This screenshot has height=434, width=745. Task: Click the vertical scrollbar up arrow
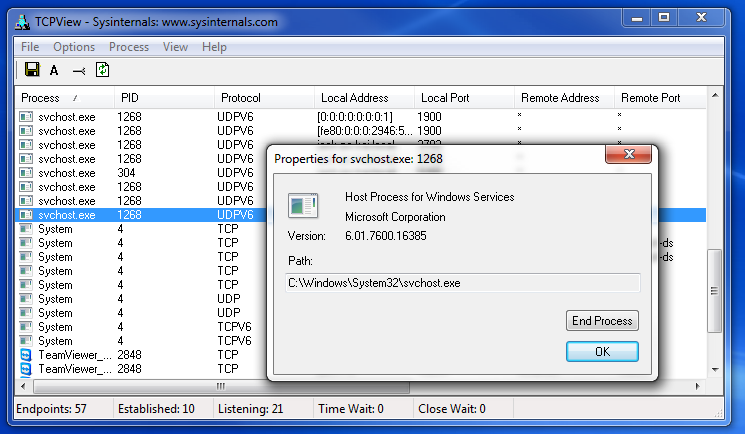[715, 96]
